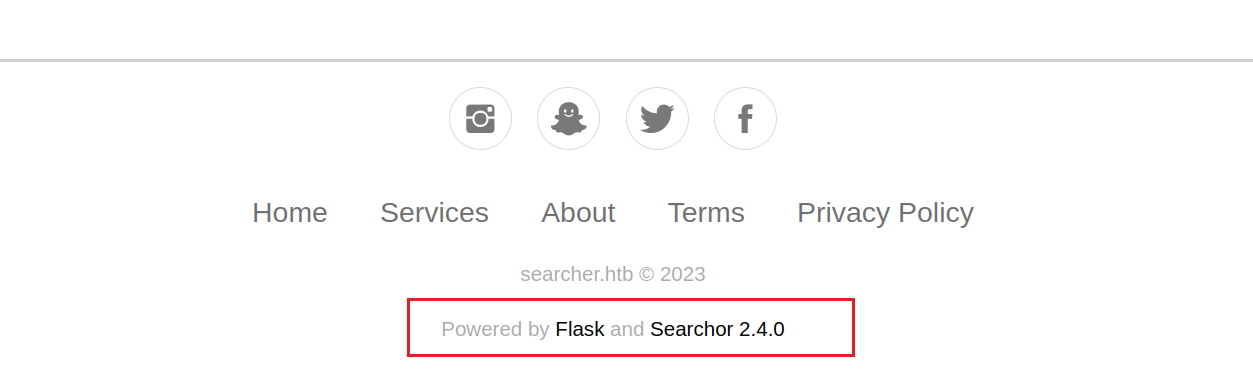The height and width of the screenshot is (377, 1253).
Task: Click the word "and" between footer links
Action: [627, 329]
